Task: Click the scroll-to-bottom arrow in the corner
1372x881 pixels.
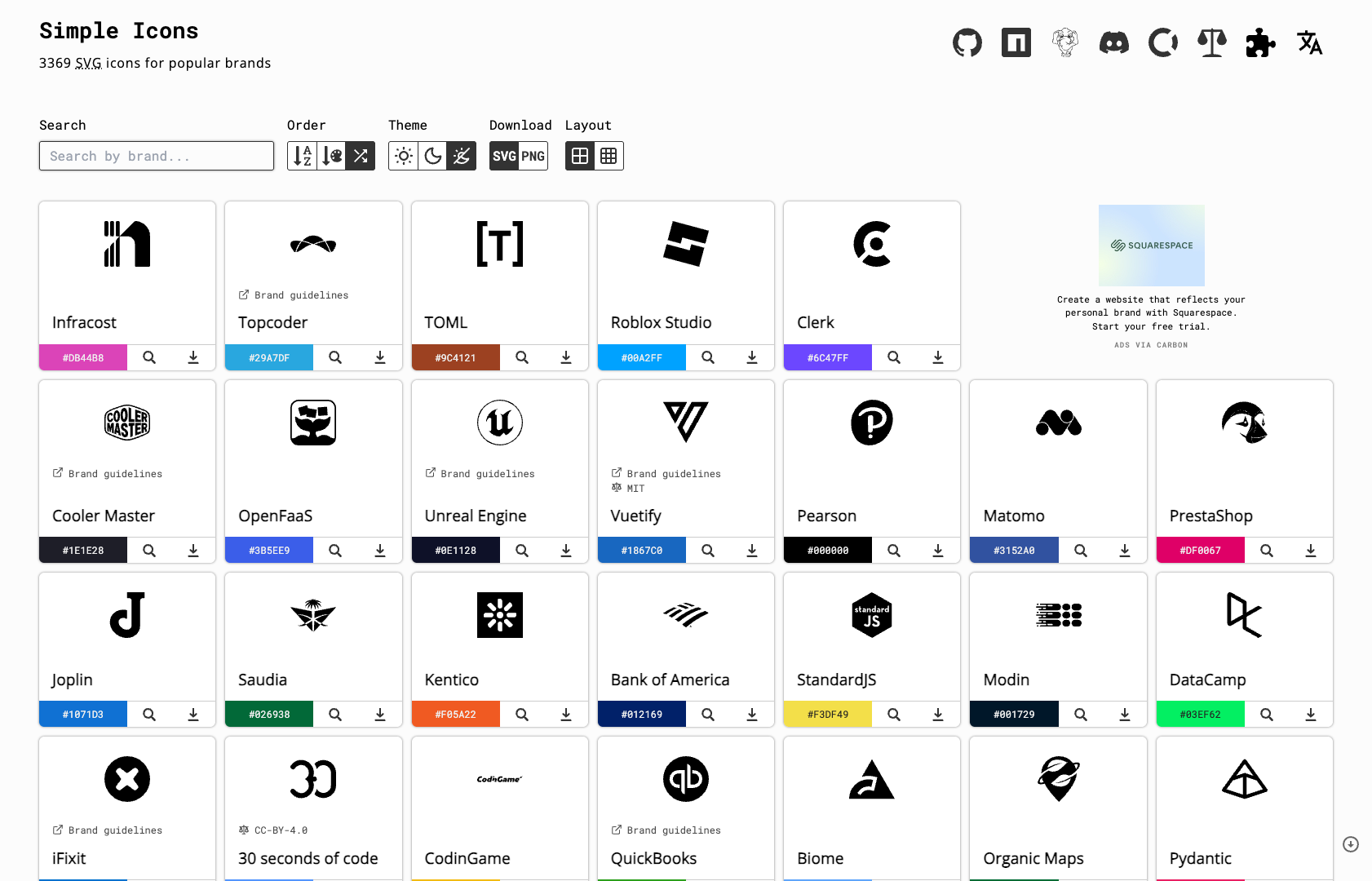Action: 1351,844
